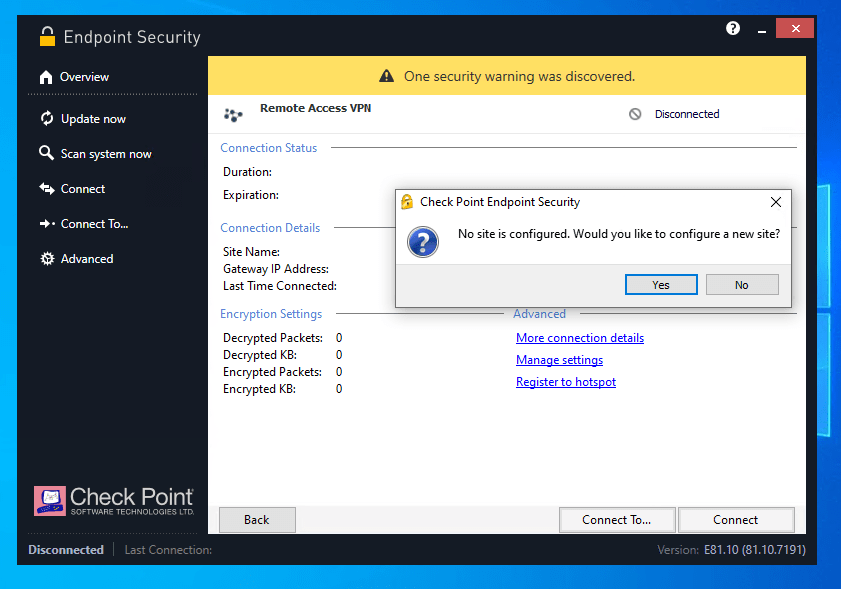This screenshot has height=589, width=841.
Task: Open Advanced settings via the gear icon
Action: (47, 258)
